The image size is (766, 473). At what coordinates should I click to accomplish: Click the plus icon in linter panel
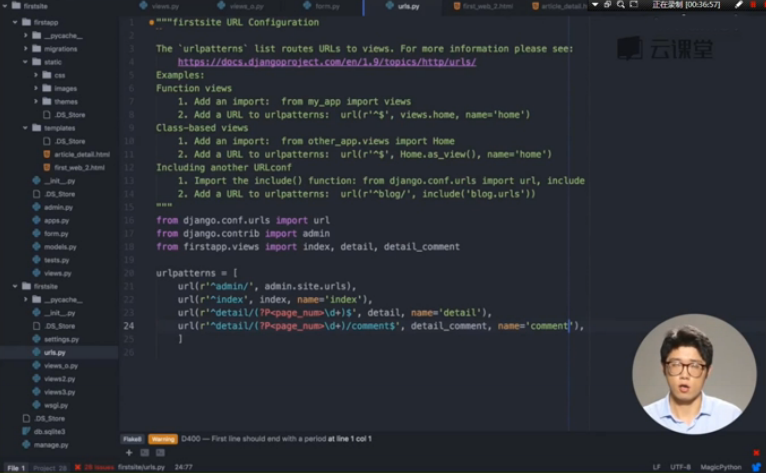click(x=129, y=453)
